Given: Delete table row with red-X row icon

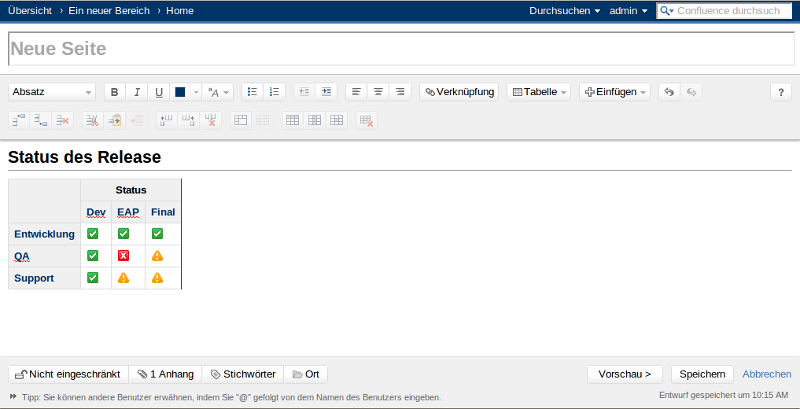Looking at the screenshot, I should [63, 120].
